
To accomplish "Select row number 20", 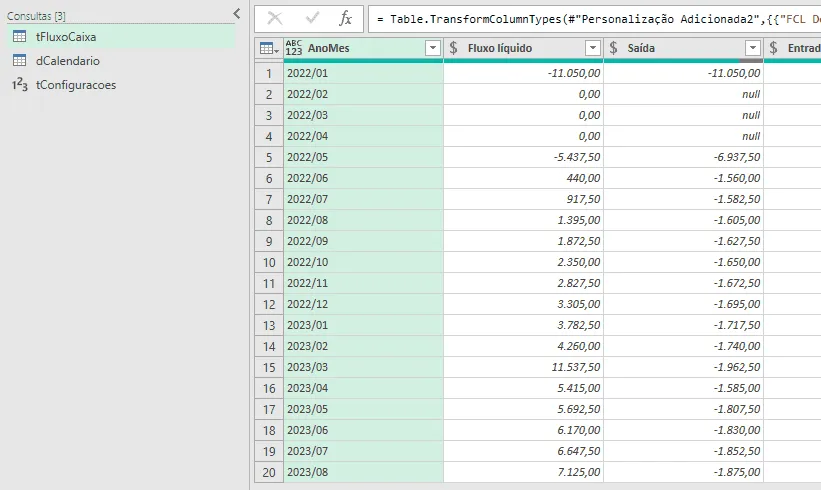I will 269,472.
